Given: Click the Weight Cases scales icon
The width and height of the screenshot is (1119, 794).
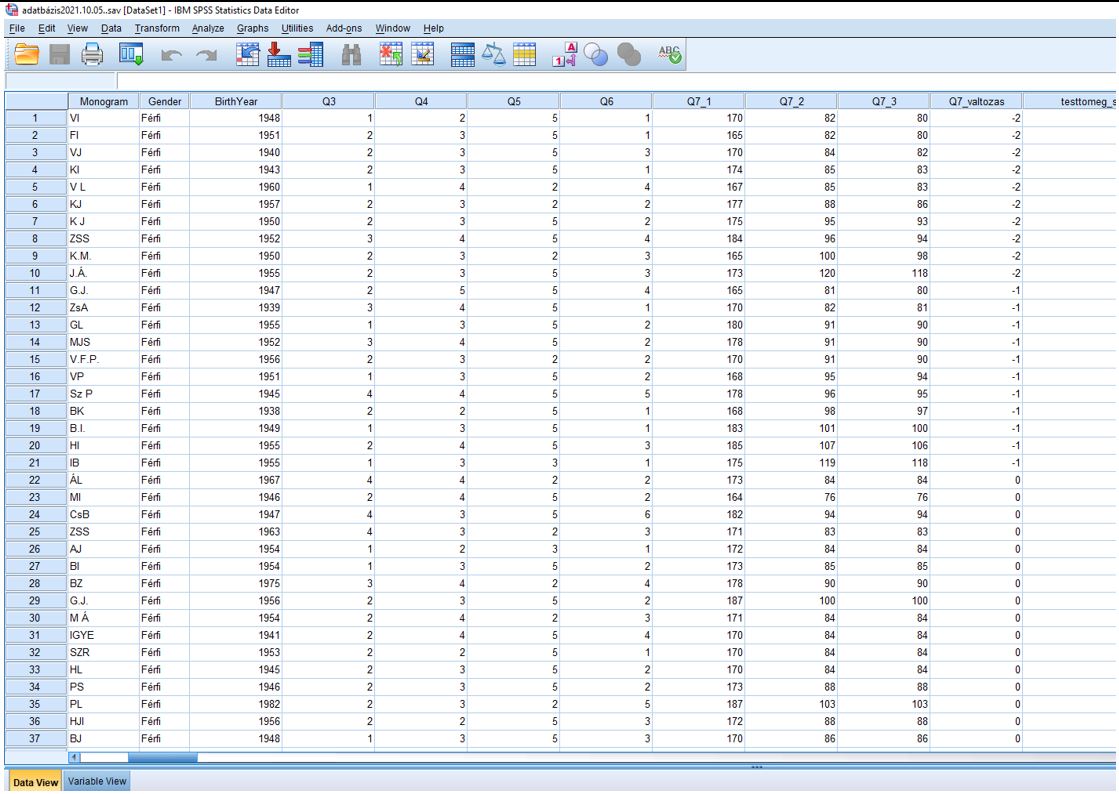Looking at the screenshot, I should click(494, 56).
